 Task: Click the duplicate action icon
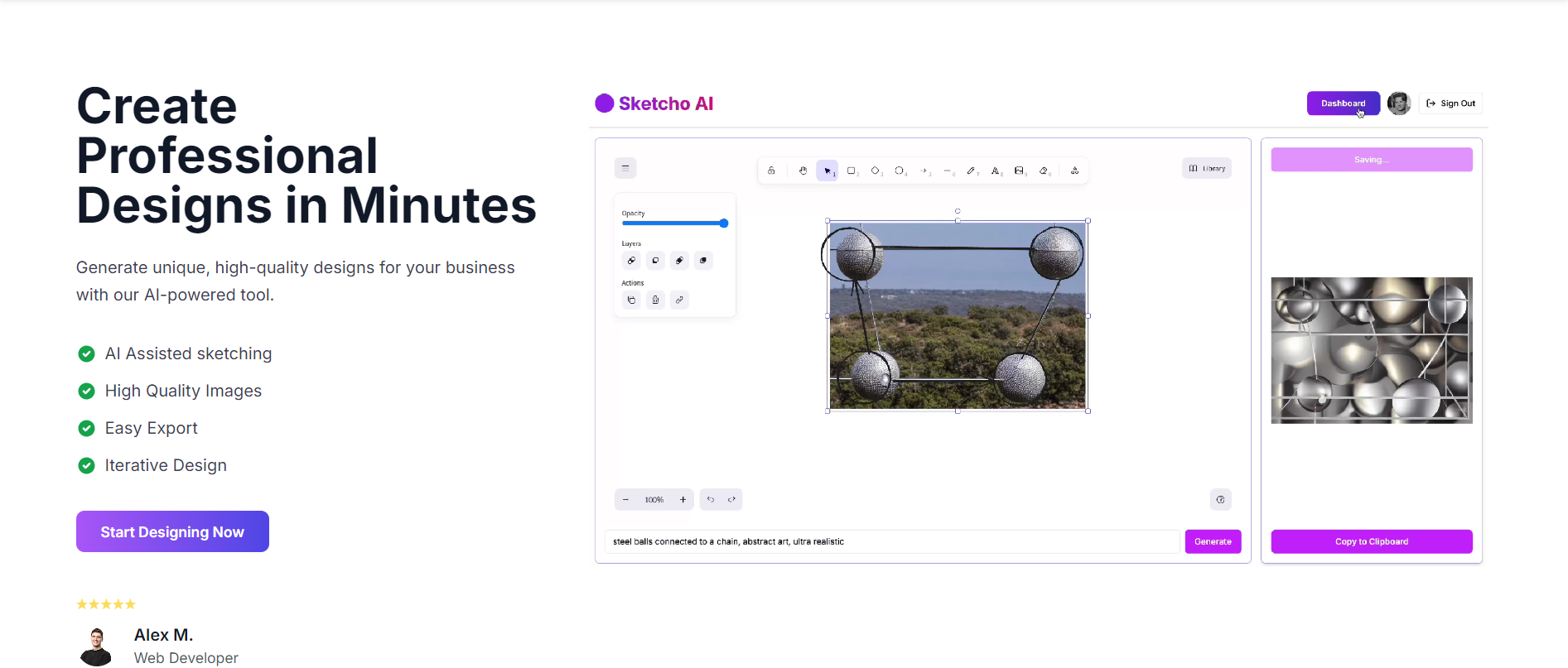tap(631, 300)
